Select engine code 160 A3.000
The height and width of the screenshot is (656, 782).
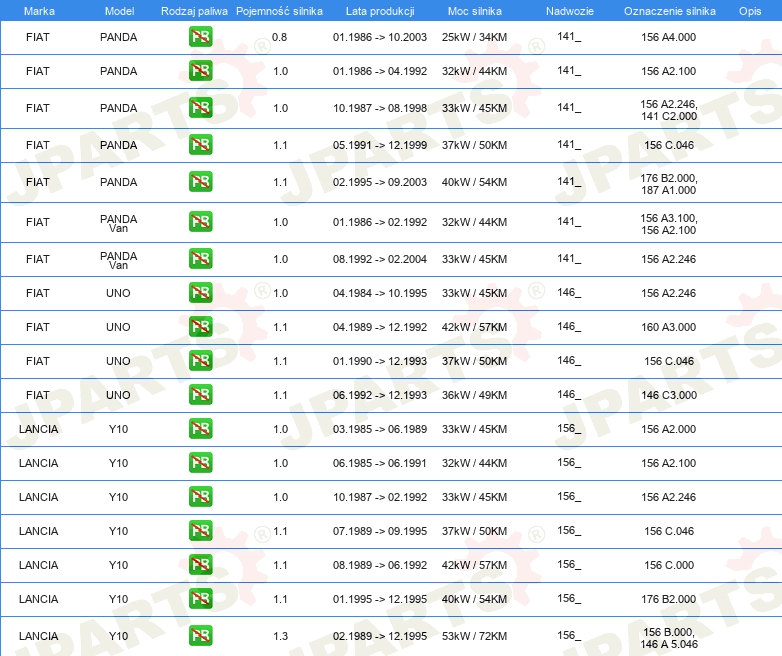point(668,327)
